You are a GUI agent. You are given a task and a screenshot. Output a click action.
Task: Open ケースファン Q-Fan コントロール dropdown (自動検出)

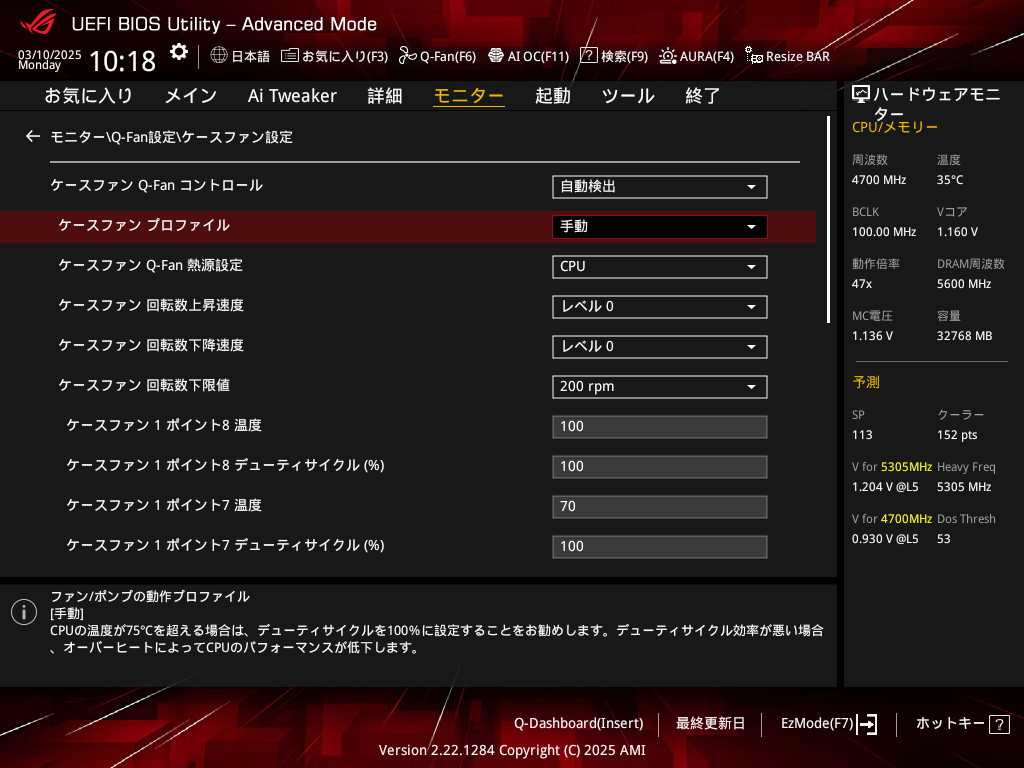(660, 187)
